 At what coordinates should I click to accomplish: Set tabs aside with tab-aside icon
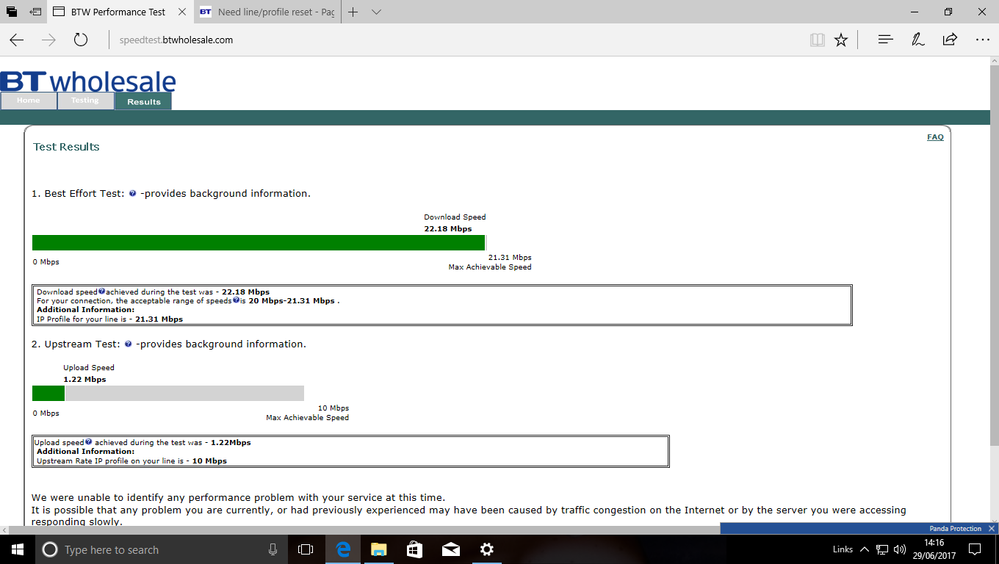[x=36, y=11]
